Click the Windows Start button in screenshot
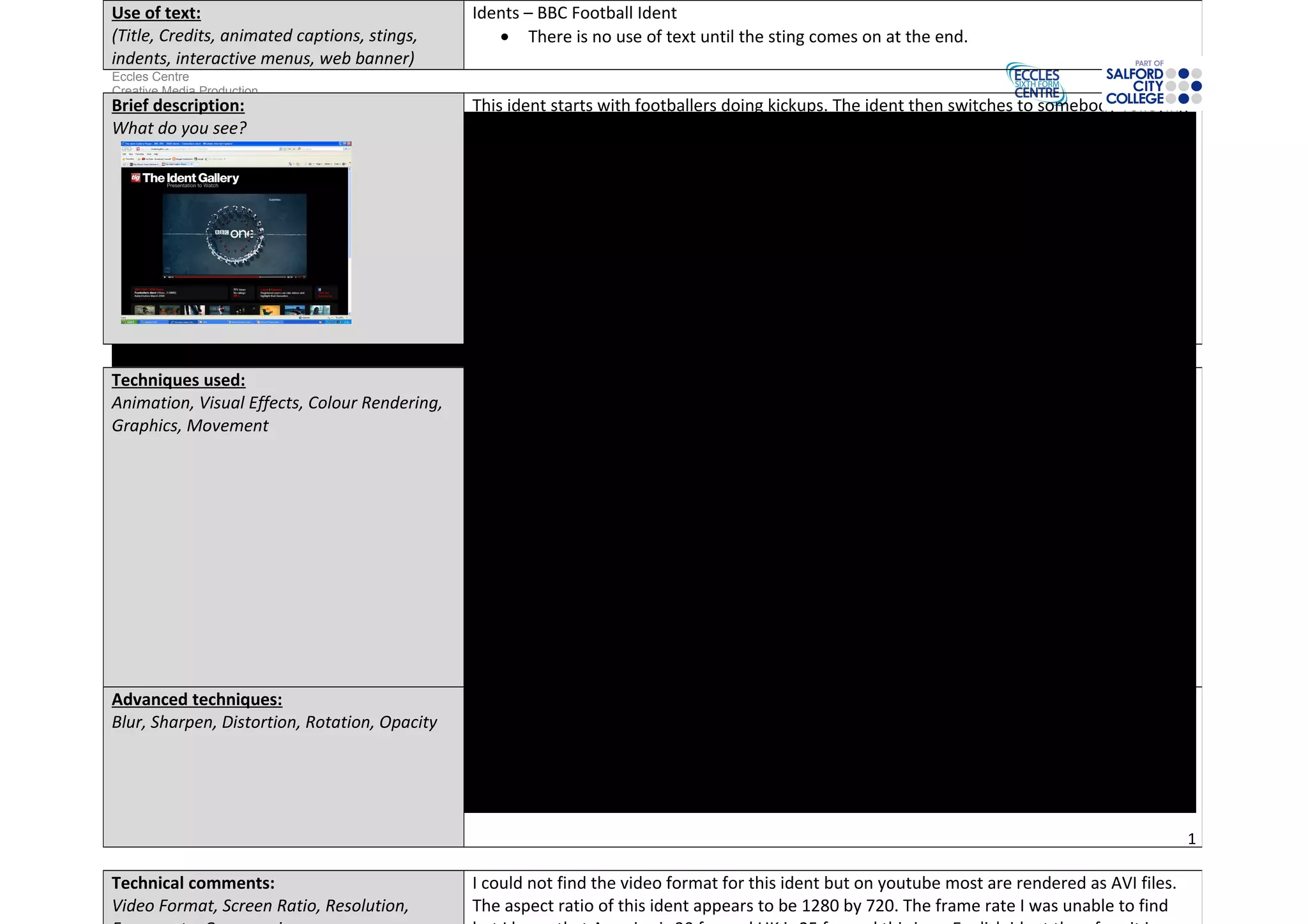Viewport: 1308px width, 924px height. [x=130, y=322]
